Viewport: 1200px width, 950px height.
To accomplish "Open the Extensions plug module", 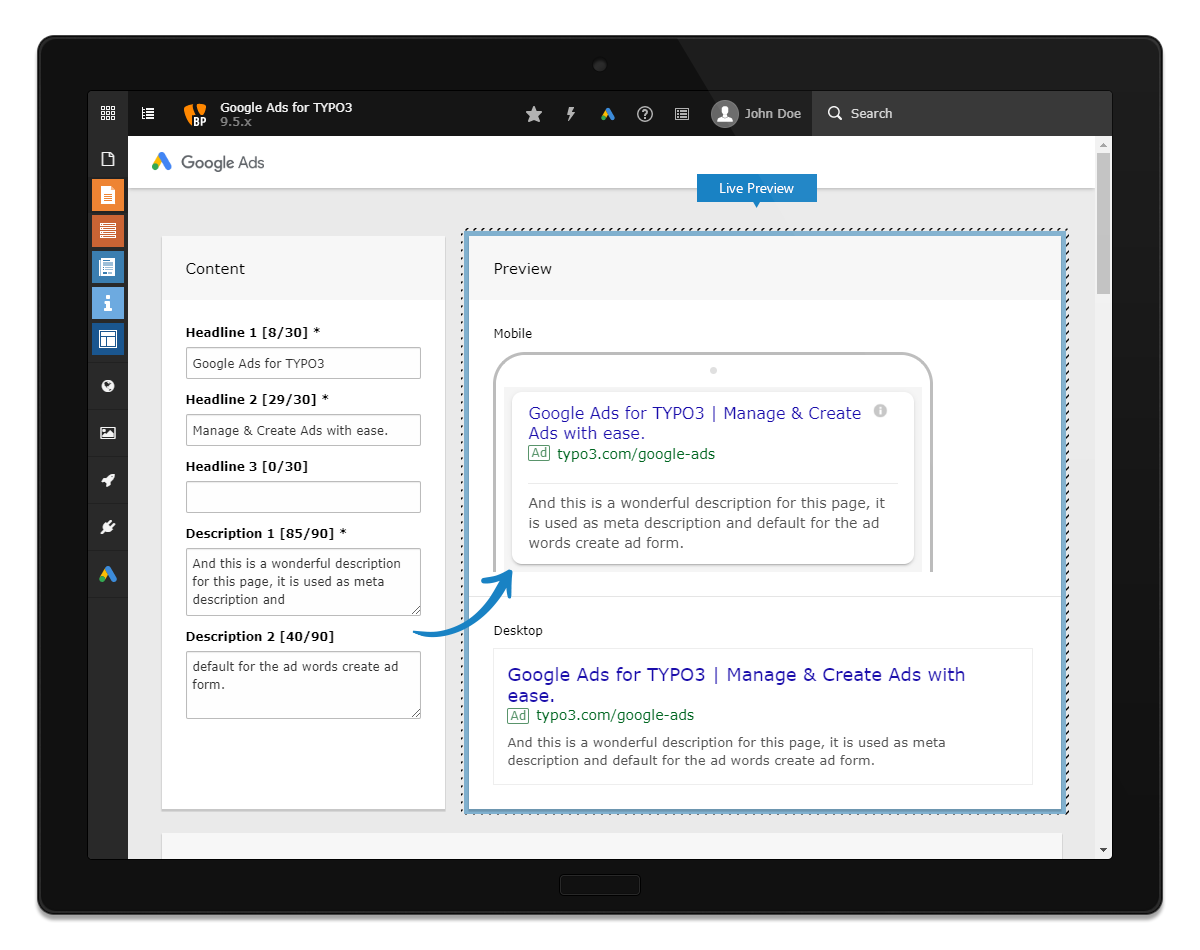I will 108,527.
